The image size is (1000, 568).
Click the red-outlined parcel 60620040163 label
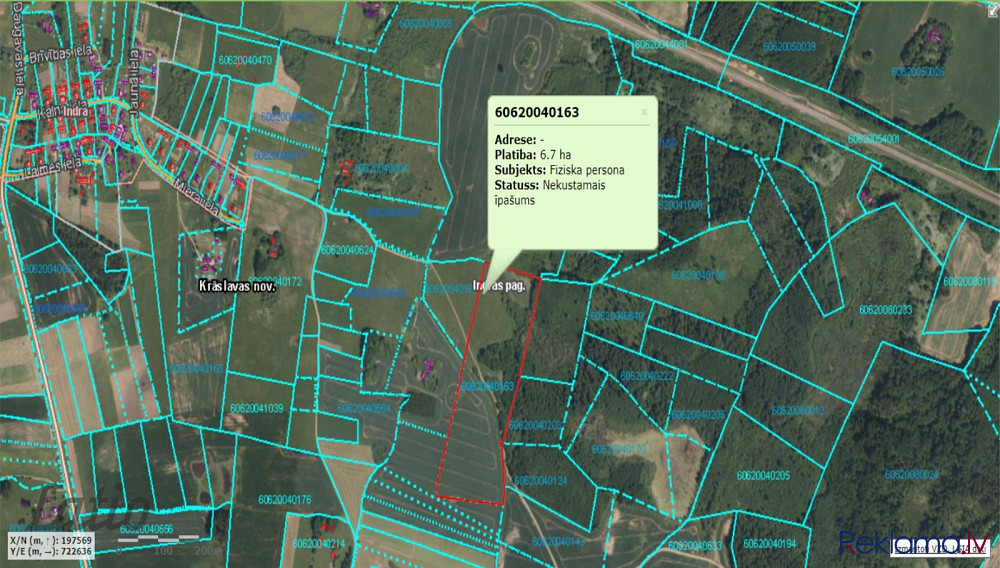[487, 386]
